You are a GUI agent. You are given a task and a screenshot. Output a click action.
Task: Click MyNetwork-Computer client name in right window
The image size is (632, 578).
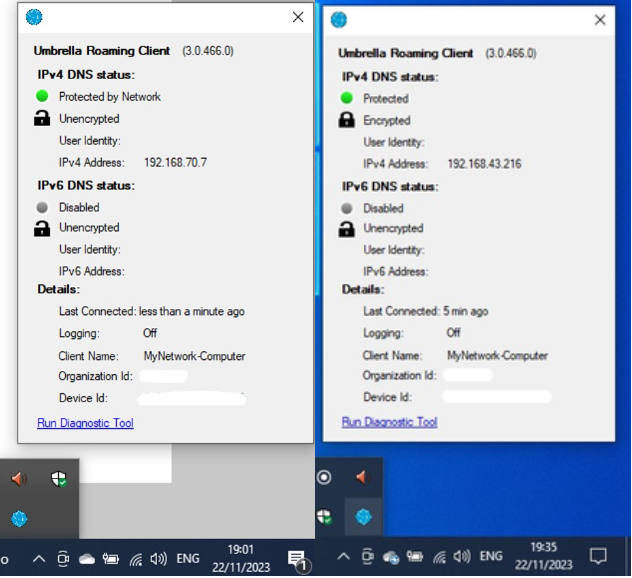coord(497,355)
